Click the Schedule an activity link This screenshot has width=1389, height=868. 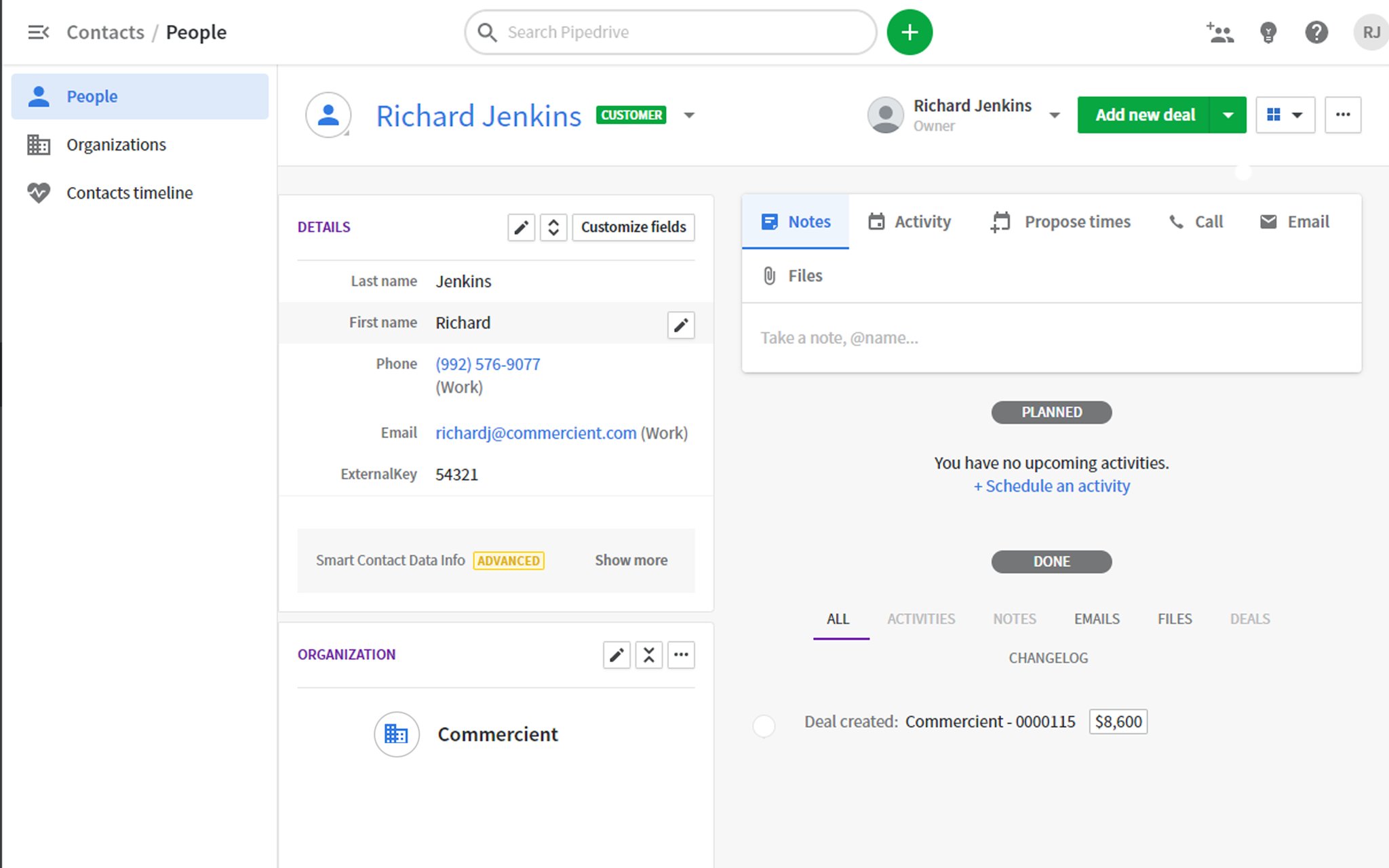pos(1051,486)
